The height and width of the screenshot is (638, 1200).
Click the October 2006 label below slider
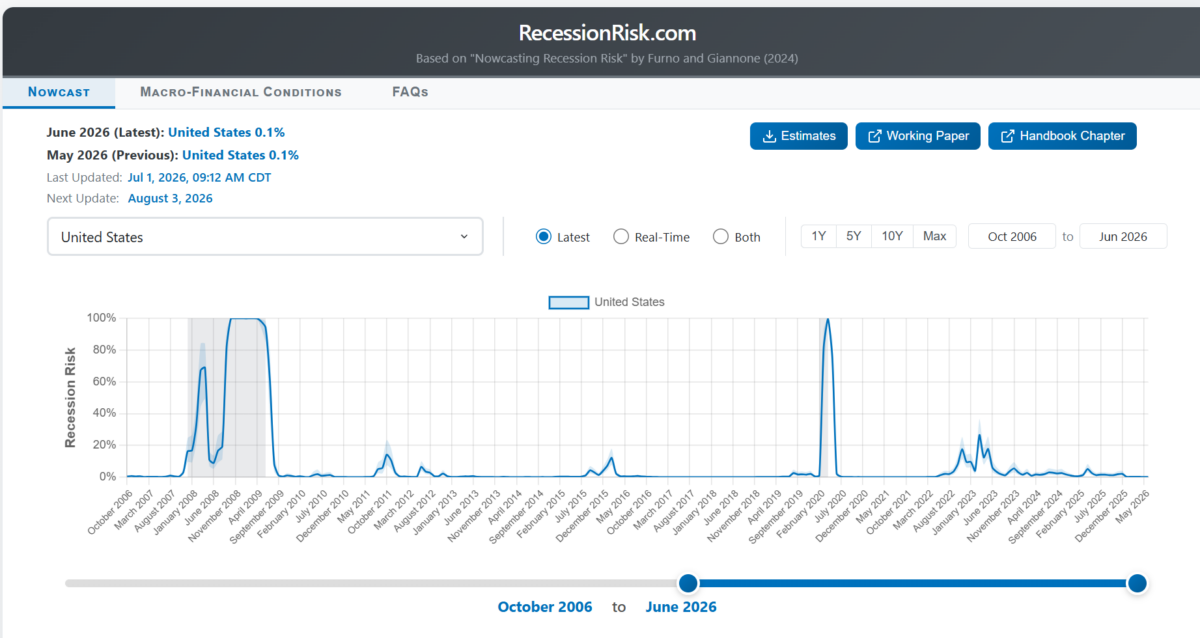545,607
